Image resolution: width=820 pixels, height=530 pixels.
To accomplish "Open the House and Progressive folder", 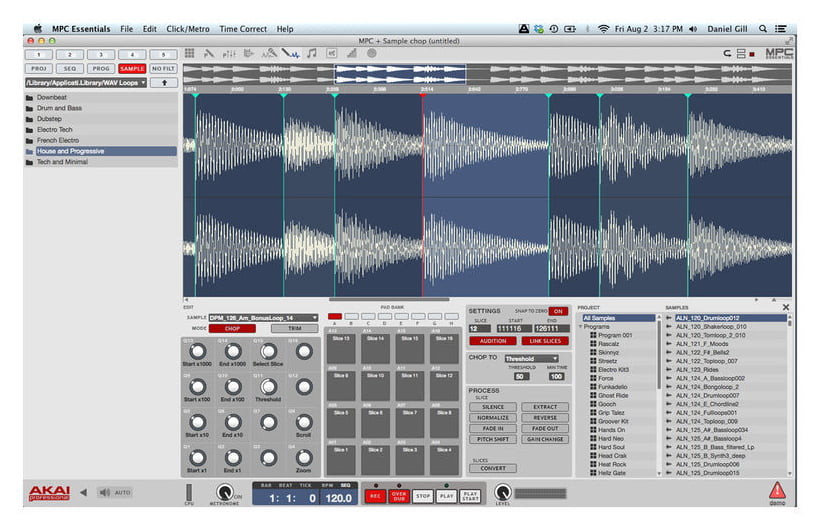I will pyautogui.click(x=101, y=151).
